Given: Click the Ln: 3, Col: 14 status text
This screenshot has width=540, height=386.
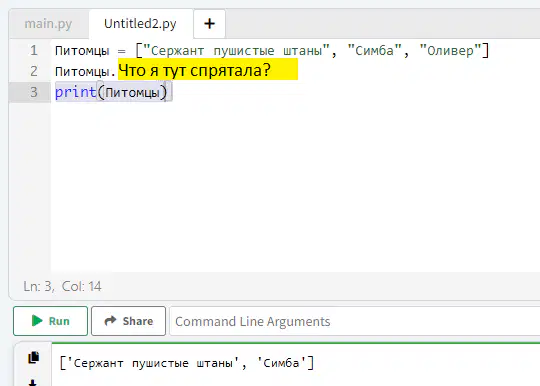Looking at the screenshot, I should [x=62, y=286].
